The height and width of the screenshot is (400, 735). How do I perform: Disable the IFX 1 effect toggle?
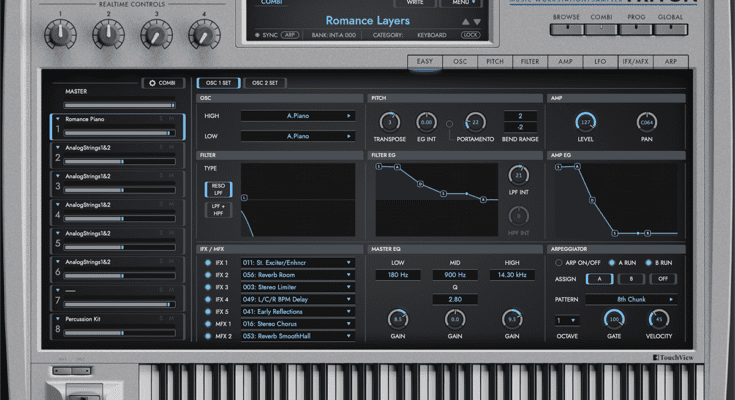206,262
